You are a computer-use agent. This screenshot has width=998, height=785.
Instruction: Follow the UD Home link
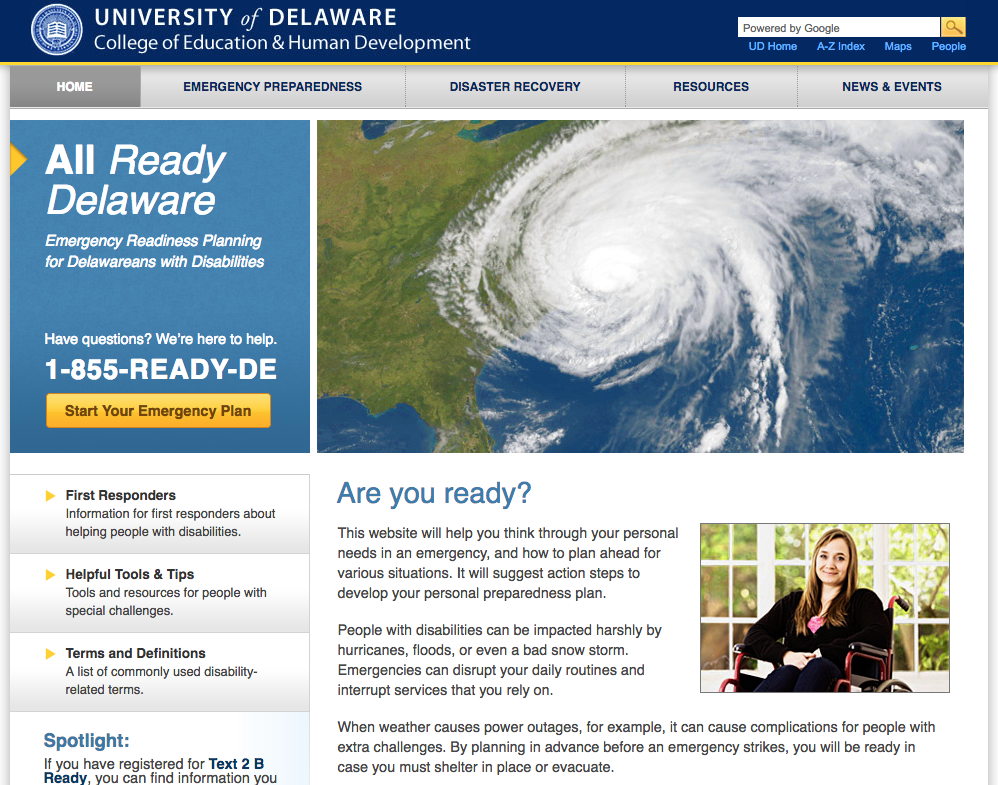point(773,46)
